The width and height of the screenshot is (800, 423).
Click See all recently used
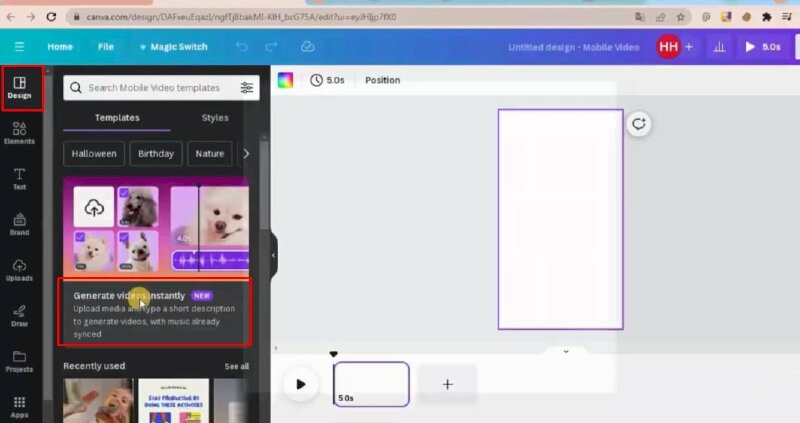click(236, 366)
